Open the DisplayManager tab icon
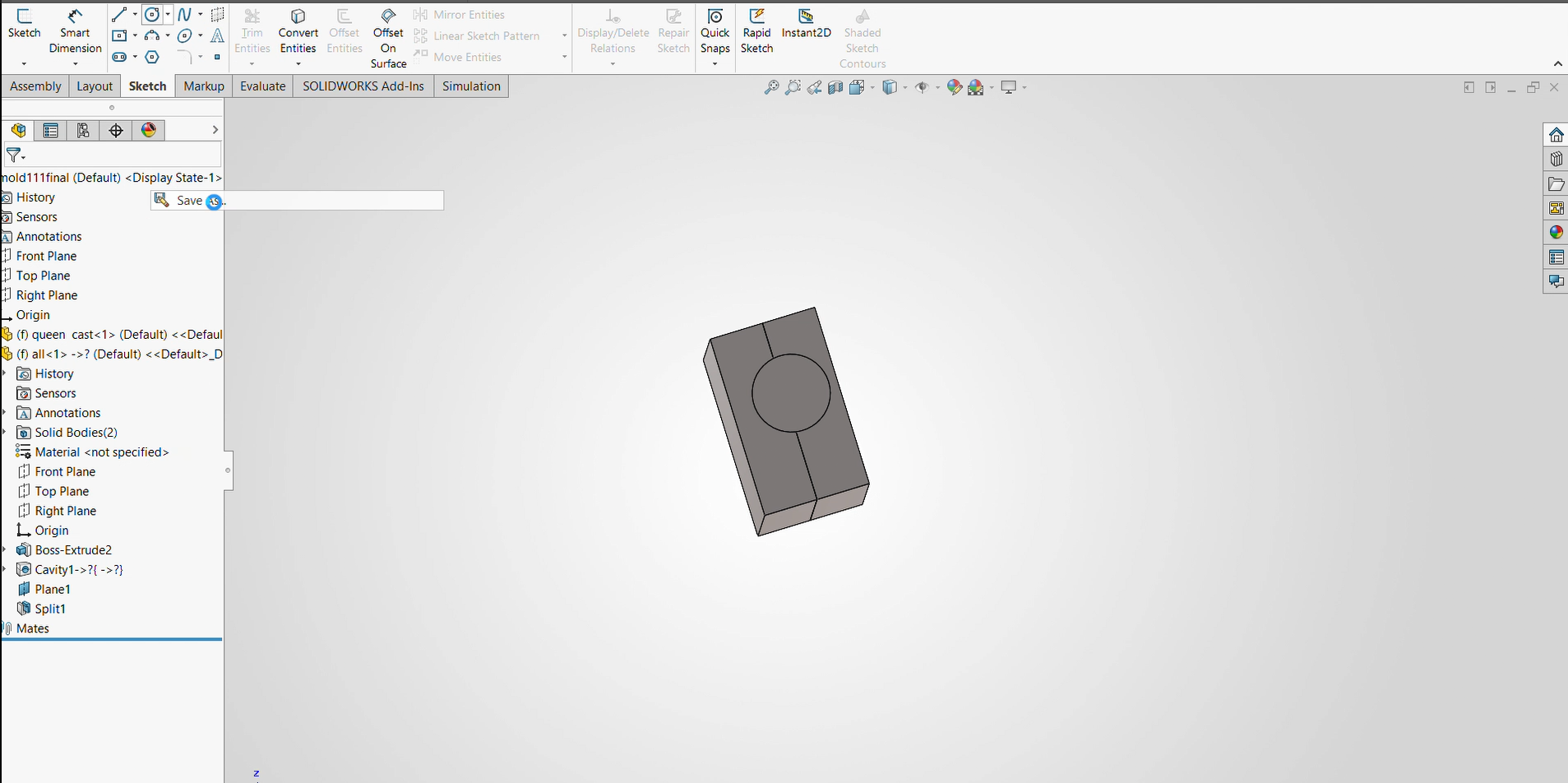Viewport: 1568px width, 783px height. pos(149,130)
